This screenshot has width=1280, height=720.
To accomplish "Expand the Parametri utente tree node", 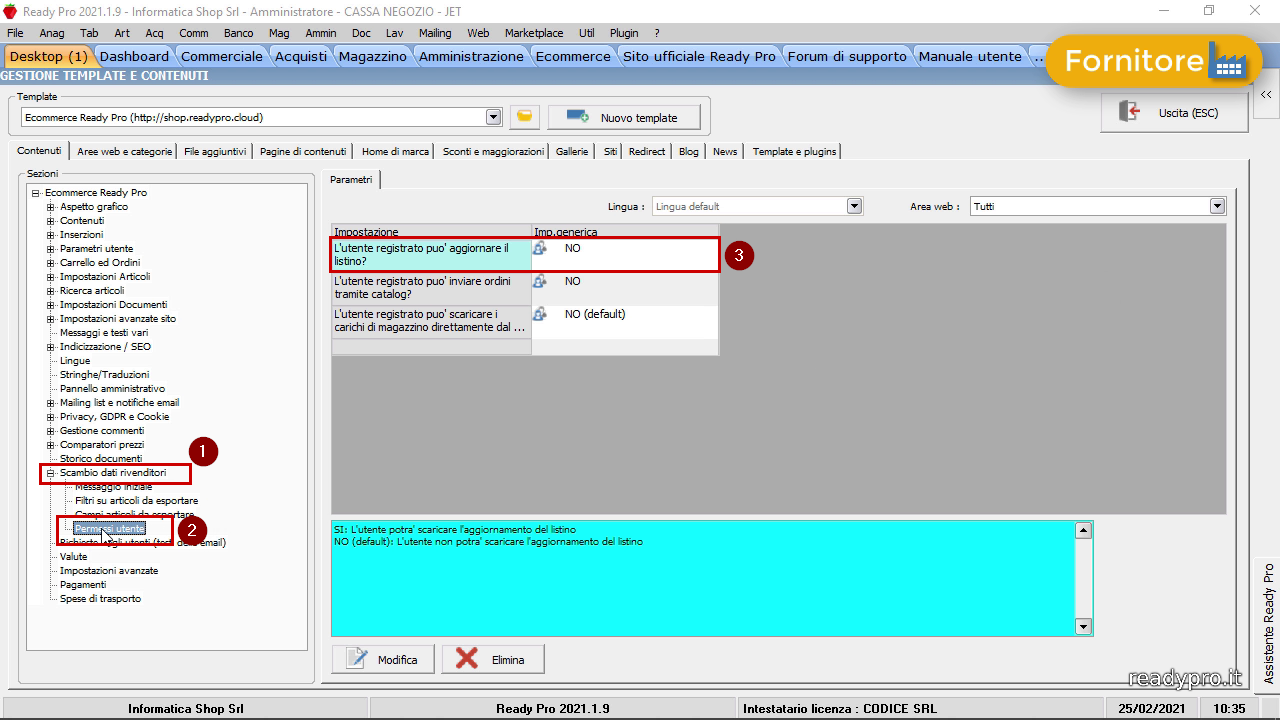I will click(x=51, y=249).
